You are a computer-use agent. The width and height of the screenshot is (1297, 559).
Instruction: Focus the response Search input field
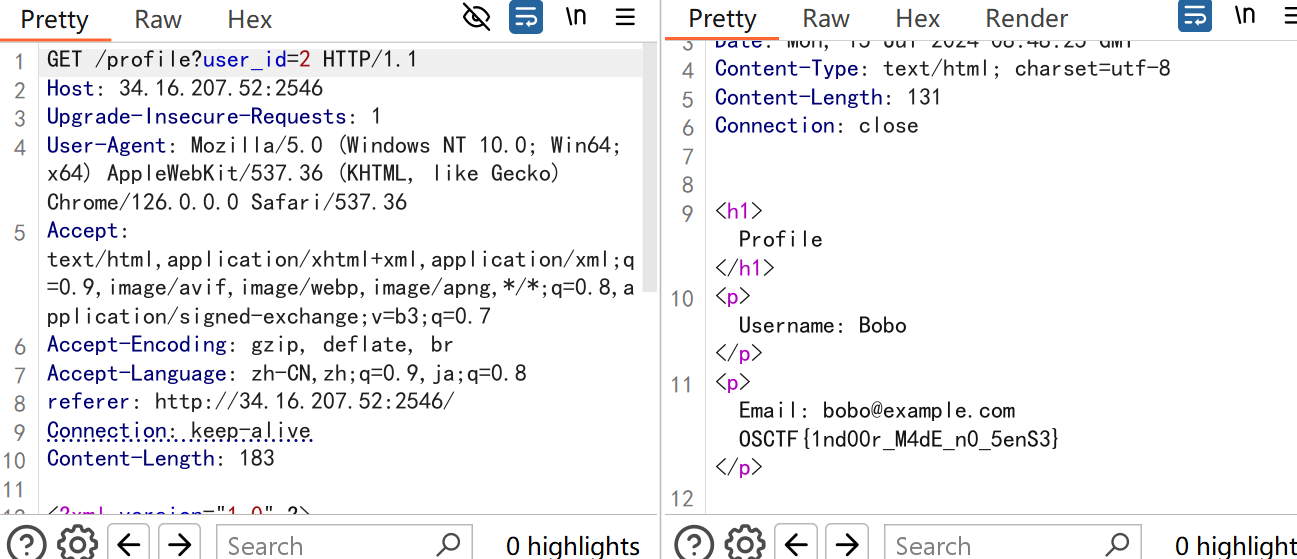(990, 545)
